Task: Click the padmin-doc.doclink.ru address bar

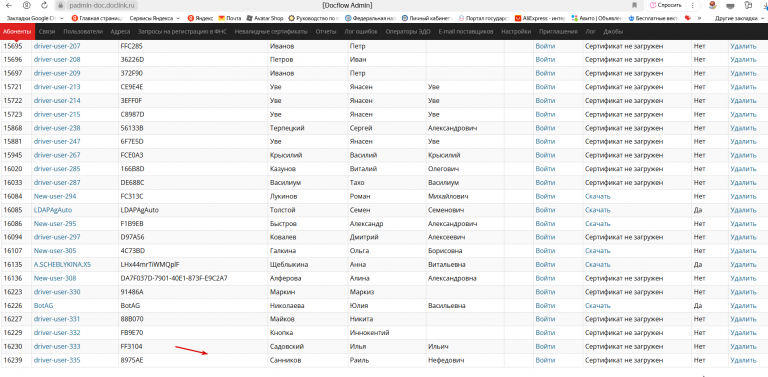Action: coord(102,5)
